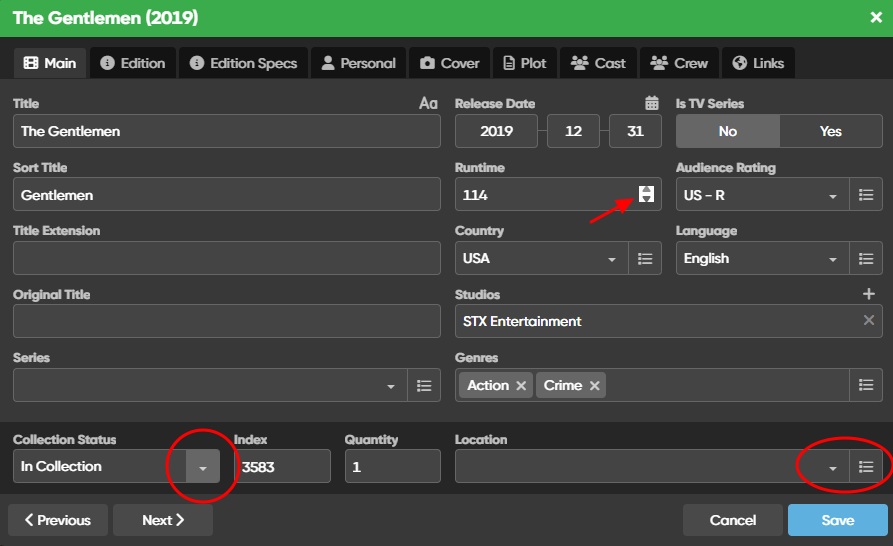The image size is (893, 546).
Task: Switch to the Edition tab
Action: [x=133, y=63]
